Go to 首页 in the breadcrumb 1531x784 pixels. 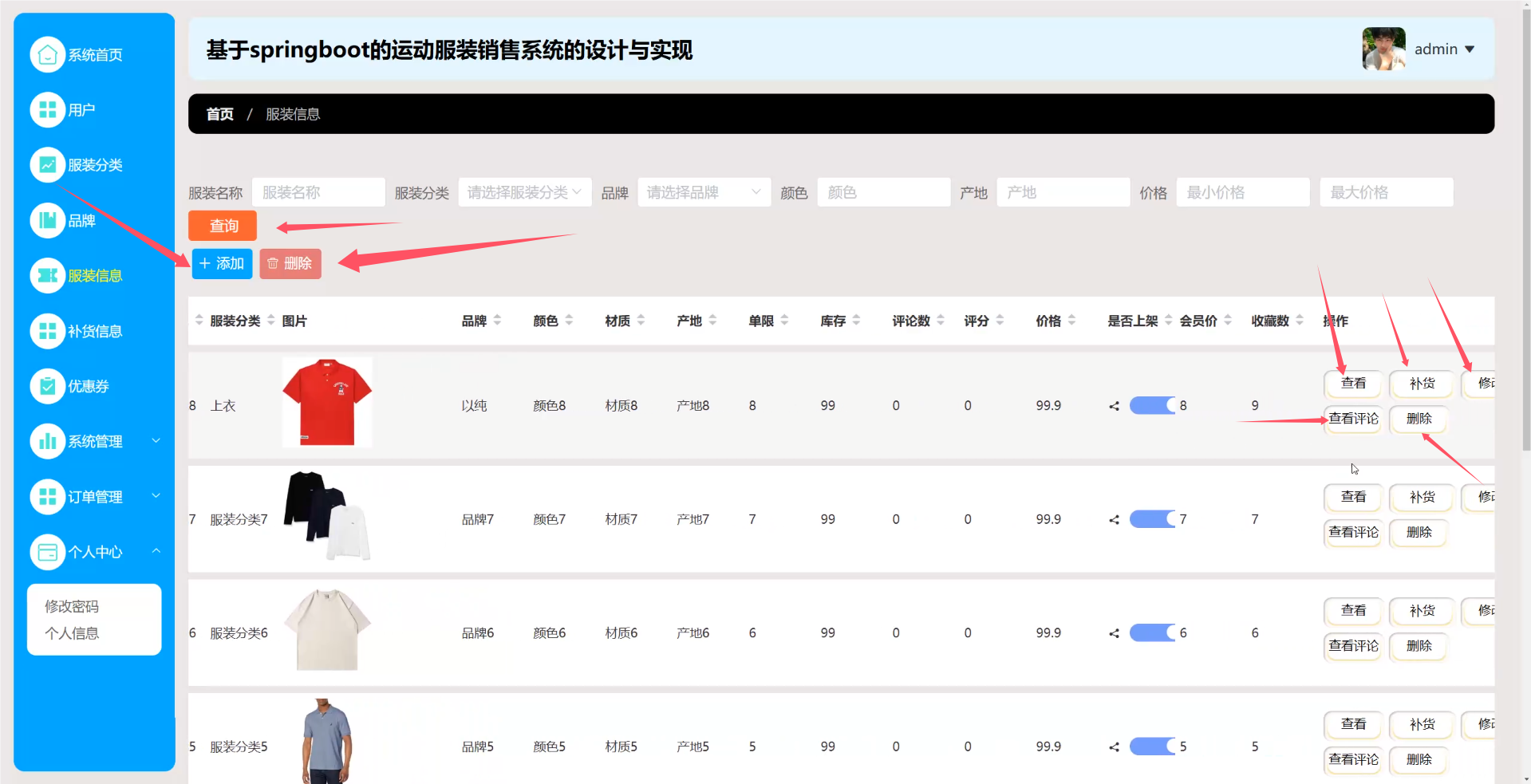click(219, 115)
